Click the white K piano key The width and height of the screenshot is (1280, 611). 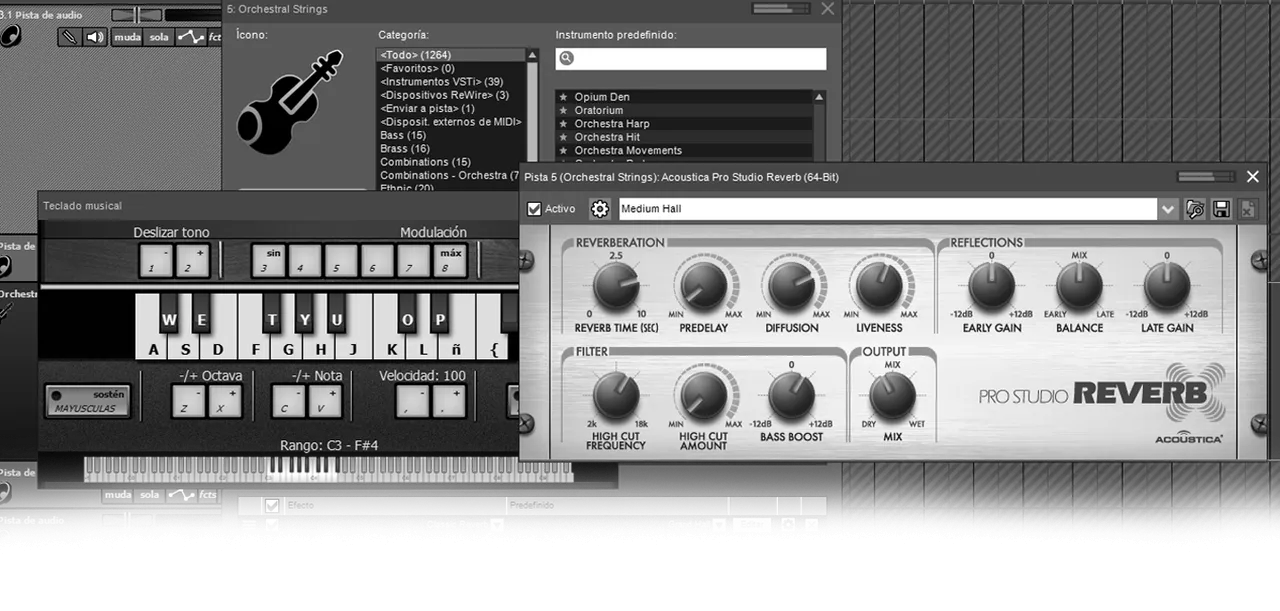pyautogui.click(x=391, y=346)
